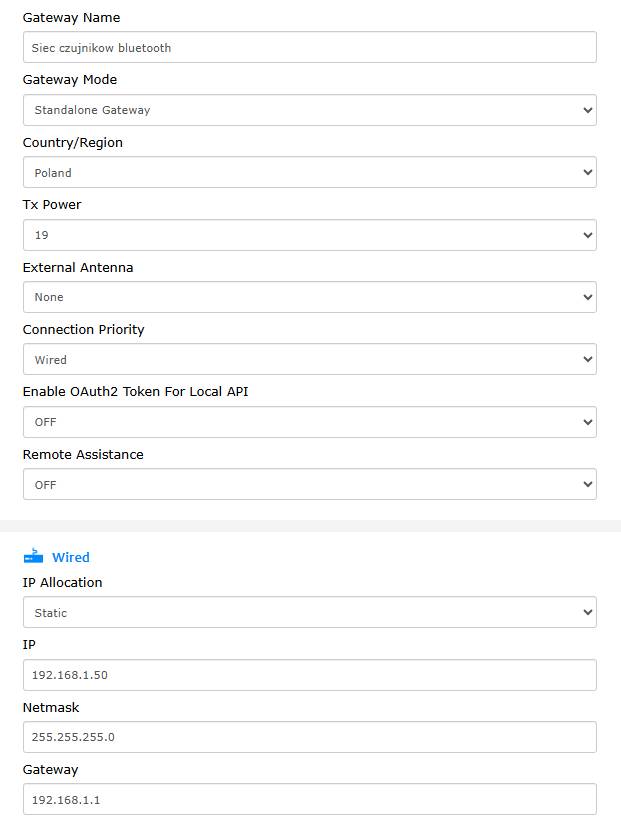Click the Wired section heading
The image size is (621, 823).
[70, 557]
